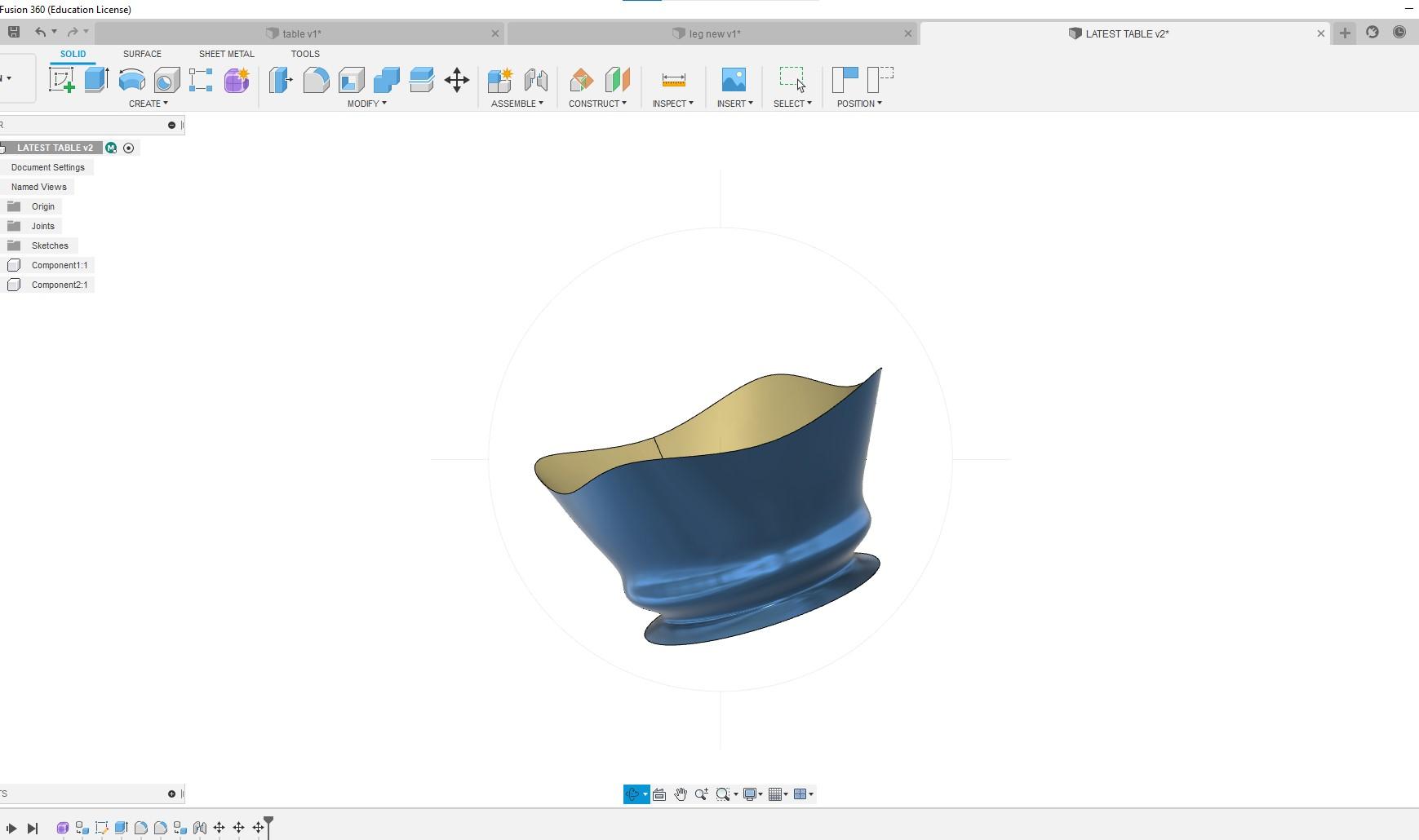Select the Create Sketch tool
Image resolution: width=1419 pixels, height=840 pixels.
coord(63,79)
